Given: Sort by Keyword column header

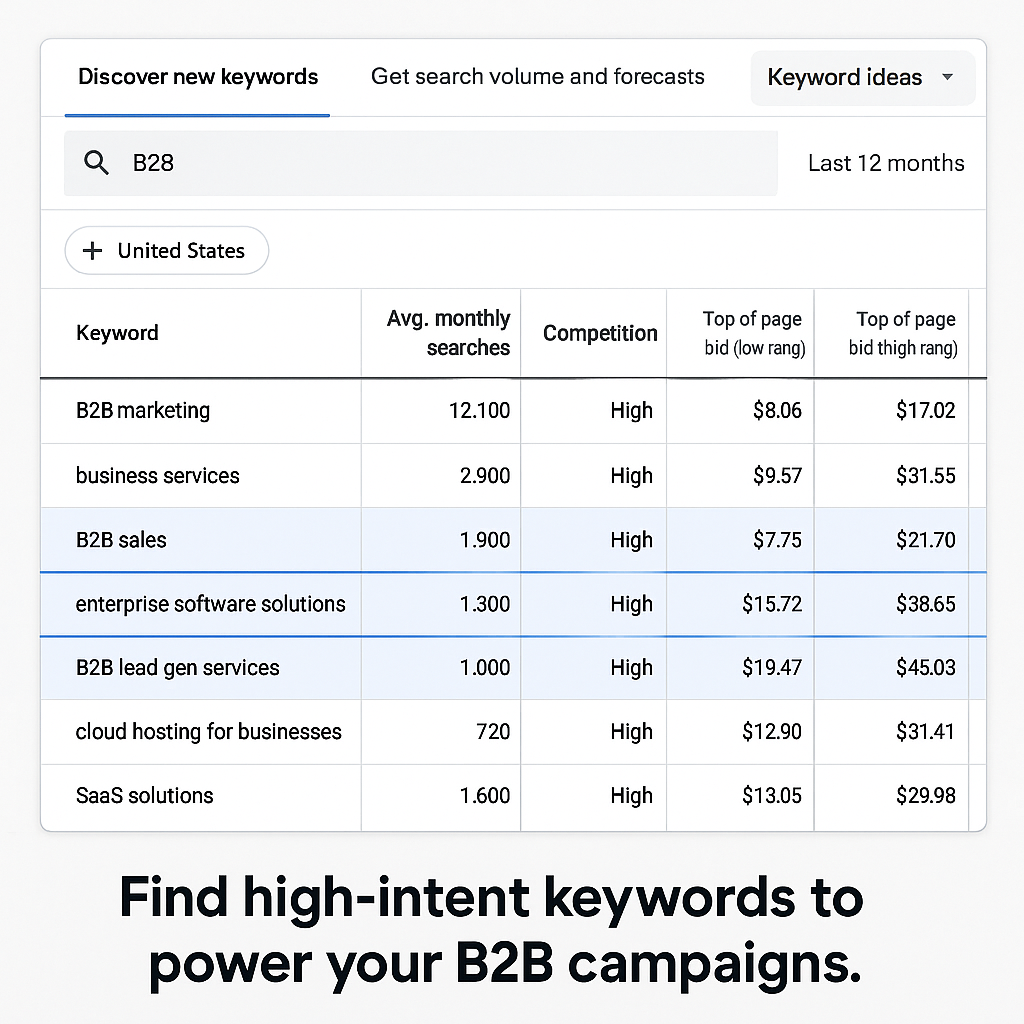Looking at the screenshot, I should click(117, 333).
